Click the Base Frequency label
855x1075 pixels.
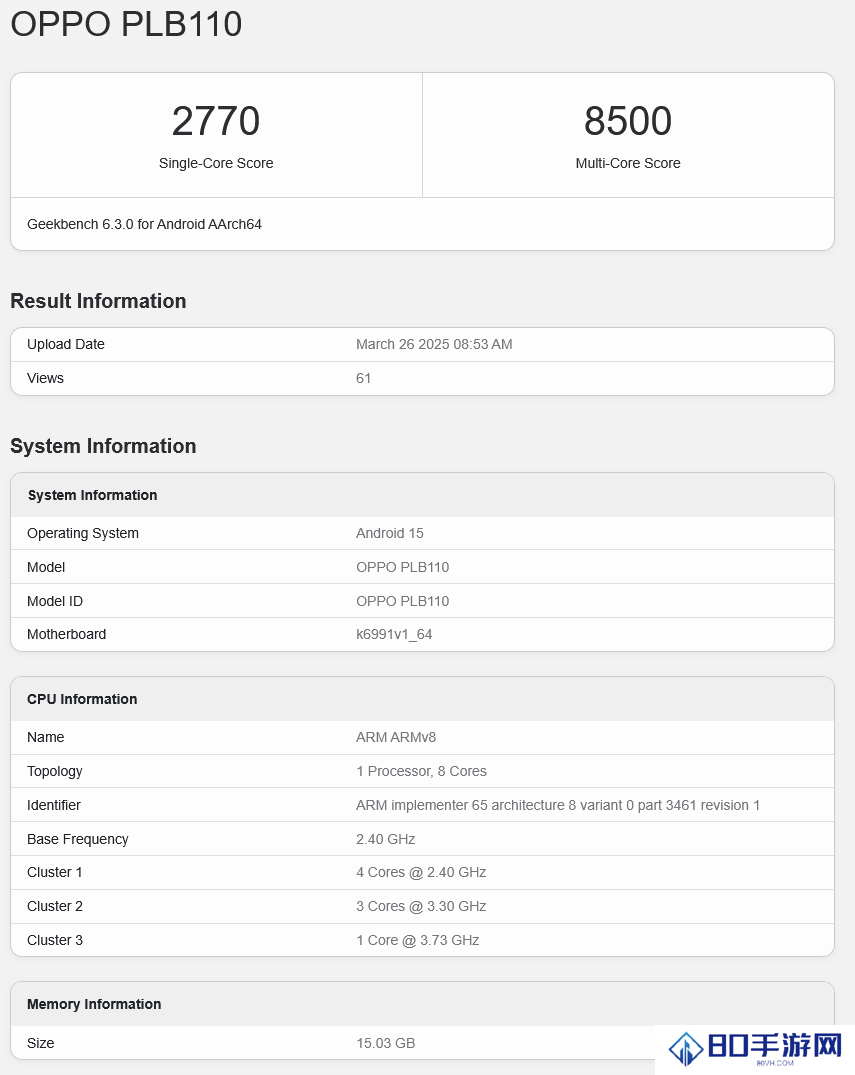[78, 839]
